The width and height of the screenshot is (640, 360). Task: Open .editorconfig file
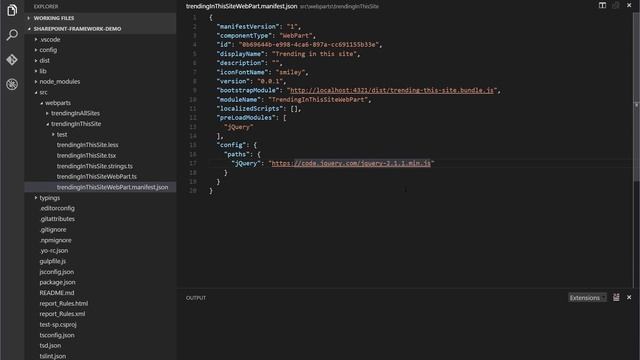57,208
